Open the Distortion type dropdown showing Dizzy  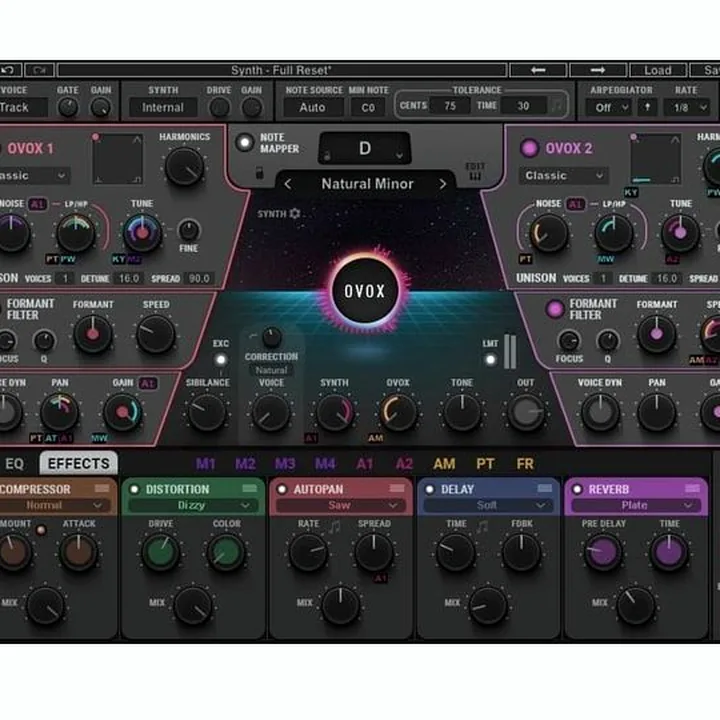pos(192,506)
